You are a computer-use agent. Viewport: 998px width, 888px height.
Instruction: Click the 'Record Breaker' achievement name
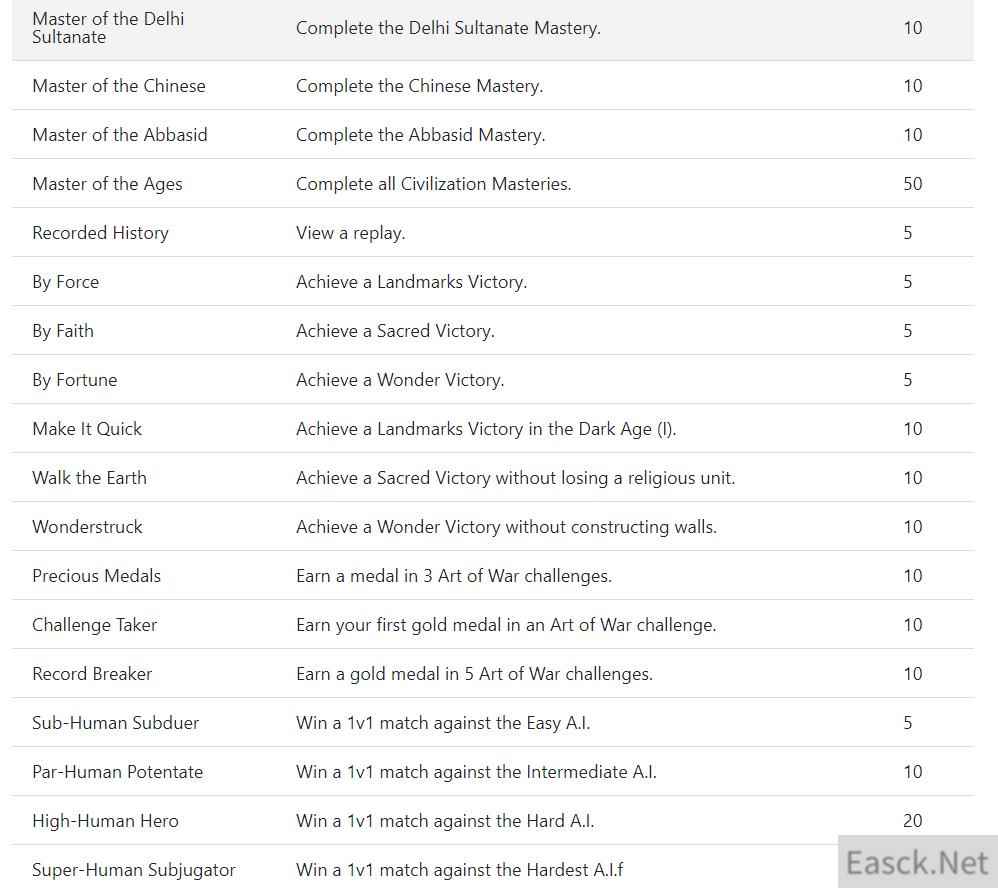[x=92, y=674]
